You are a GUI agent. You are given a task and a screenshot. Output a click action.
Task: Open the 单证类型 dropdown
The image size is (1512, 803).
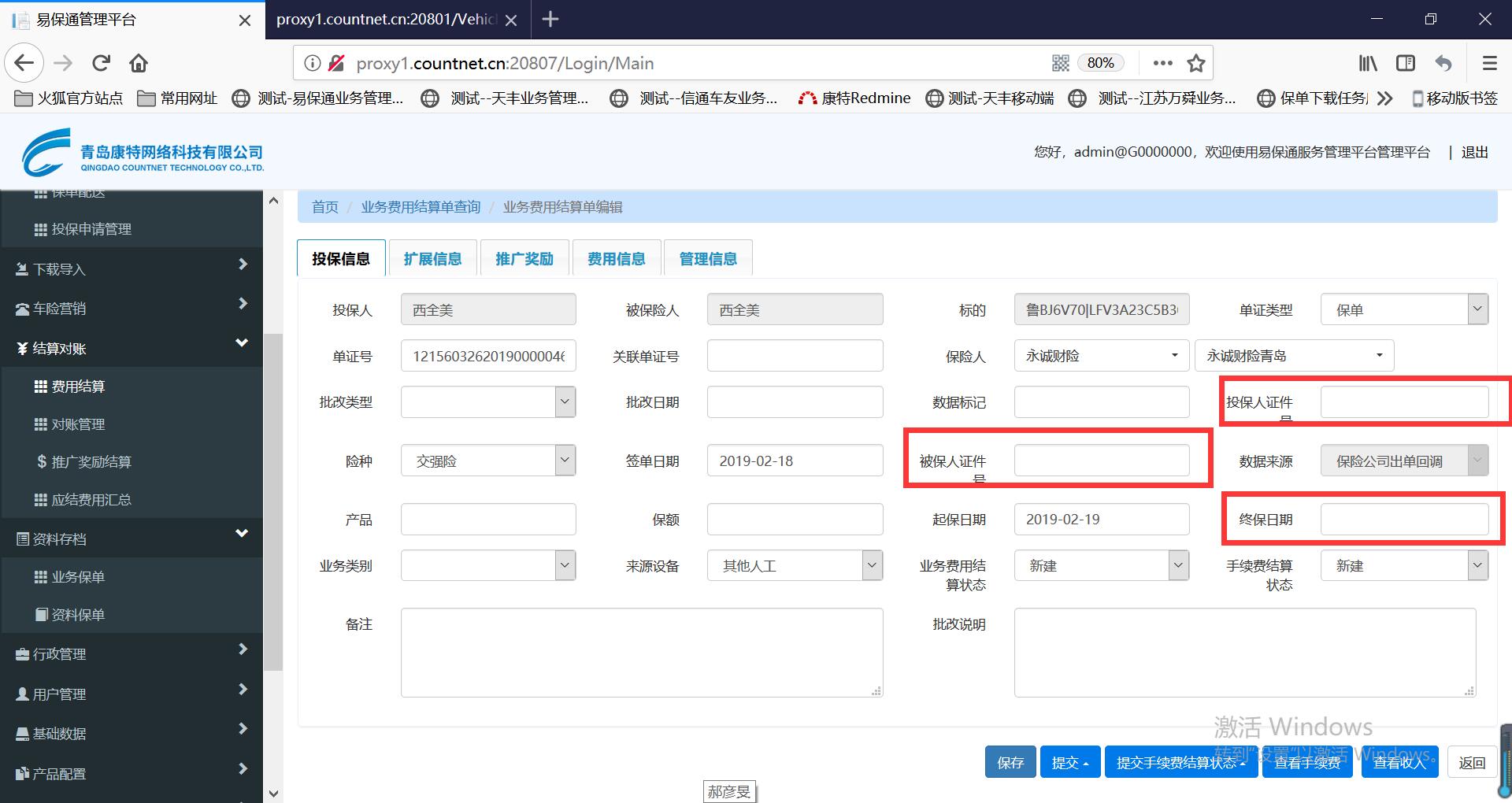[1403, 309]
